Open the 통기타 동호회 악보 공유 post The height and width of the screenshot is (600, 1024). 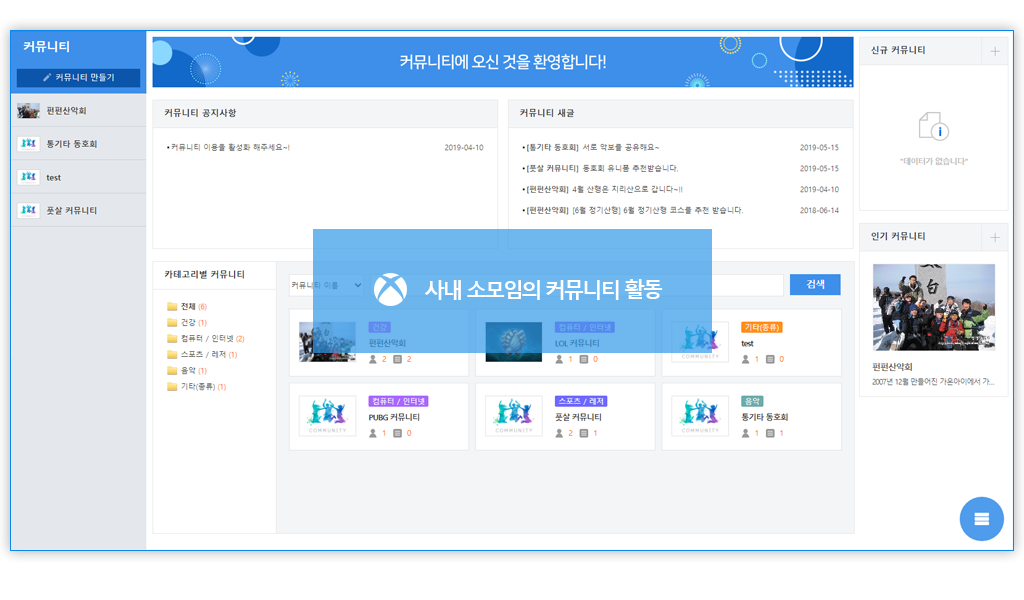coord(592,148)
